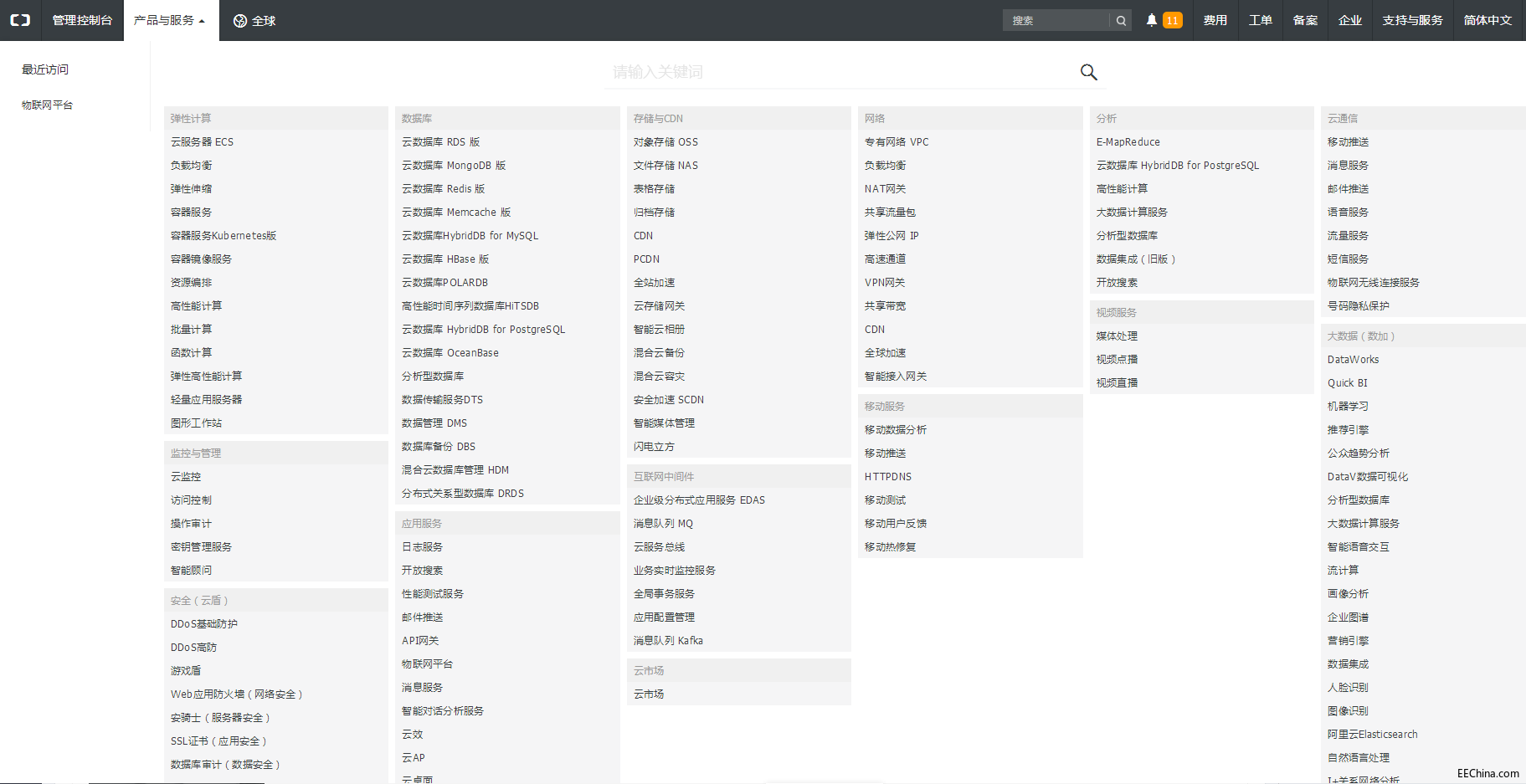Open 轻量应用服务器
Screen dimensions: 1526x784
click(x=206, y=399)
